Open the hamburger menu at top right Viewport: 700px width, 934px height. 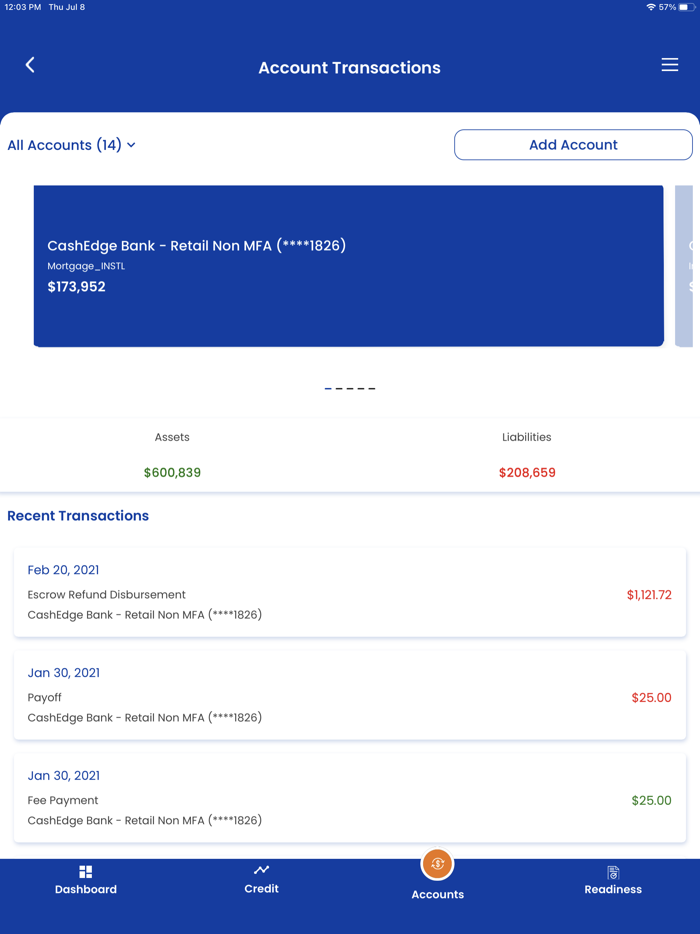click(x=669, y=64)
